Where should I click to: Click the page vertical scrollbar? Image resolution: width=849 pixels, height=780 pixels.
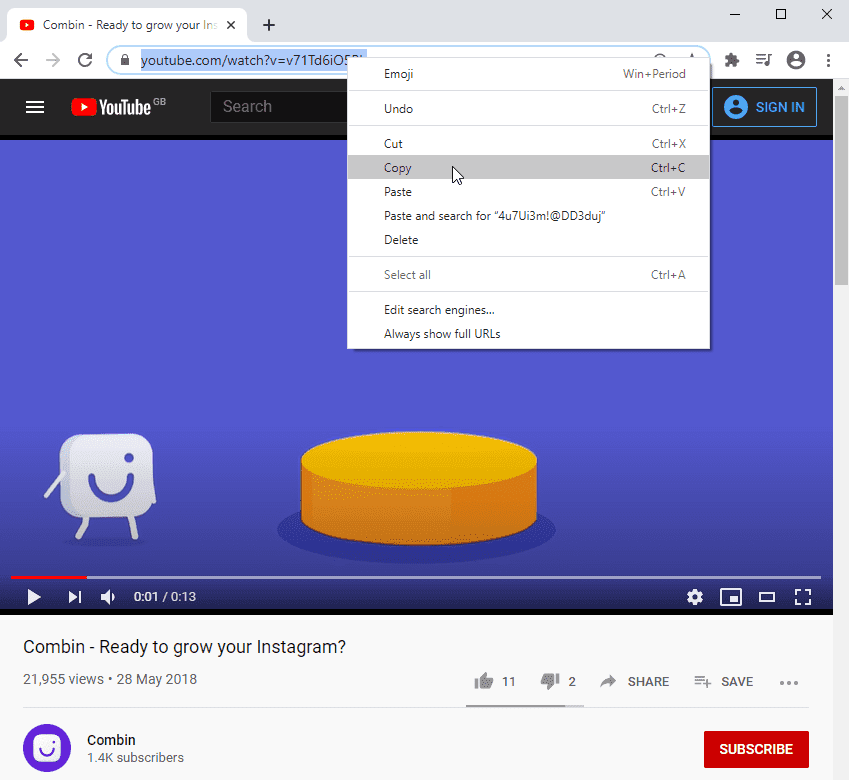tap(841, 191)
